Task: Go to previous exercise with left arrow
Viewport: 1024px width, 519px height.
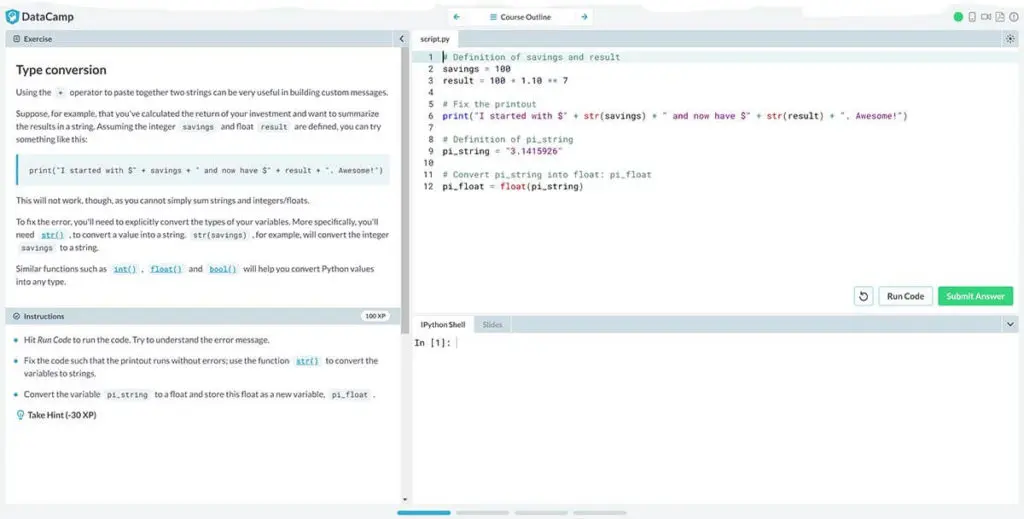Action: coord(456,17)
